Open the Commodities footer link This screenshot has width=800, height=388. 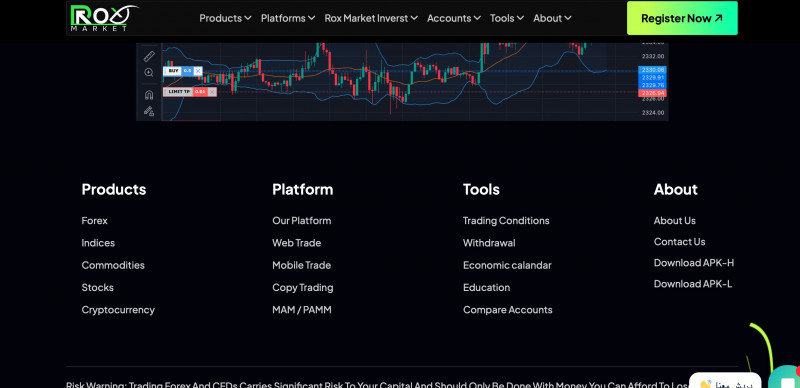click(x=113, y=265)
